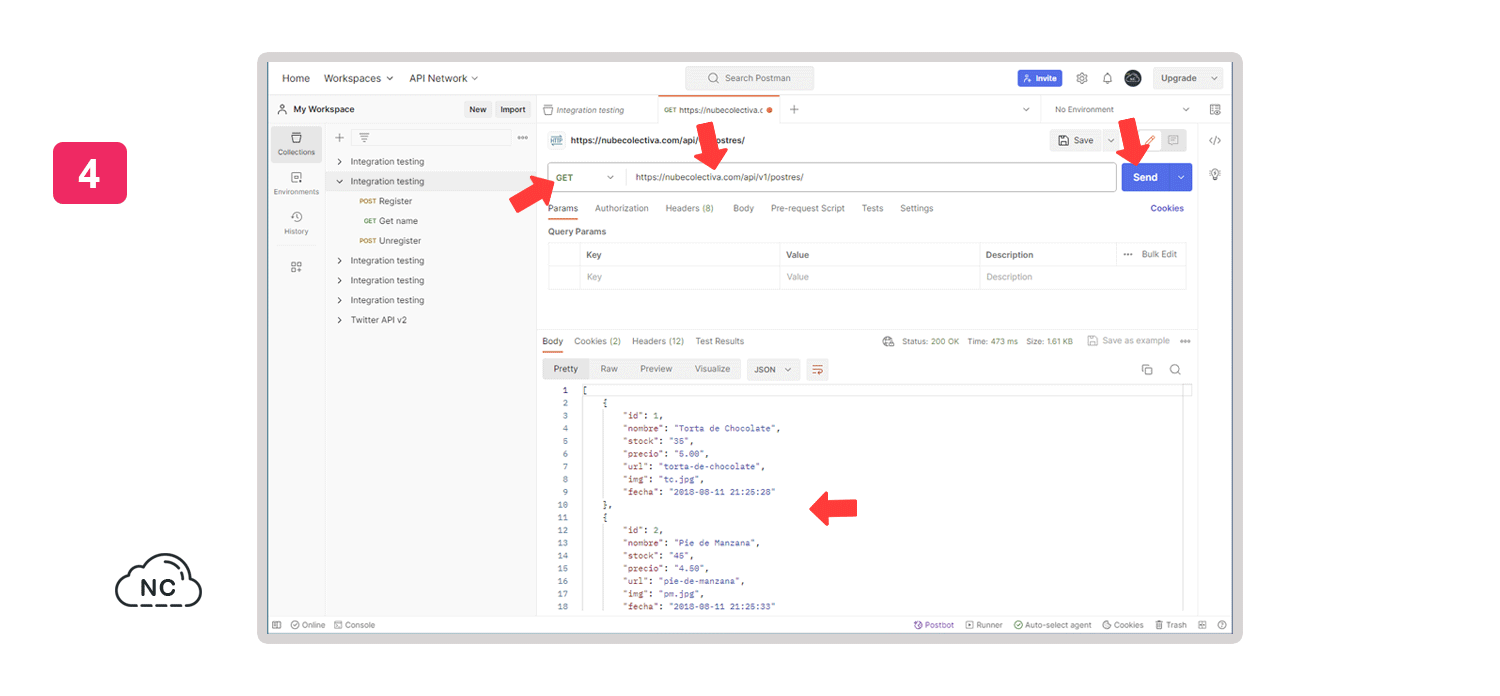The image size is (1500, 696).
Task: Open the Runner from the status bar
Action: [984, 625]
